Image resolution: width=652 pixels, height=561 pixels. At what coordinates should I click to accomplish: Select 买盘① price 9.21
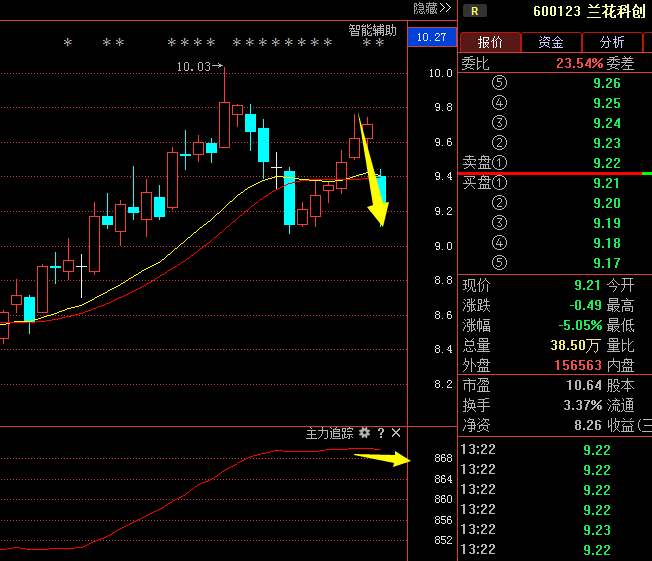pyautogui.click(x=606, y=183)
